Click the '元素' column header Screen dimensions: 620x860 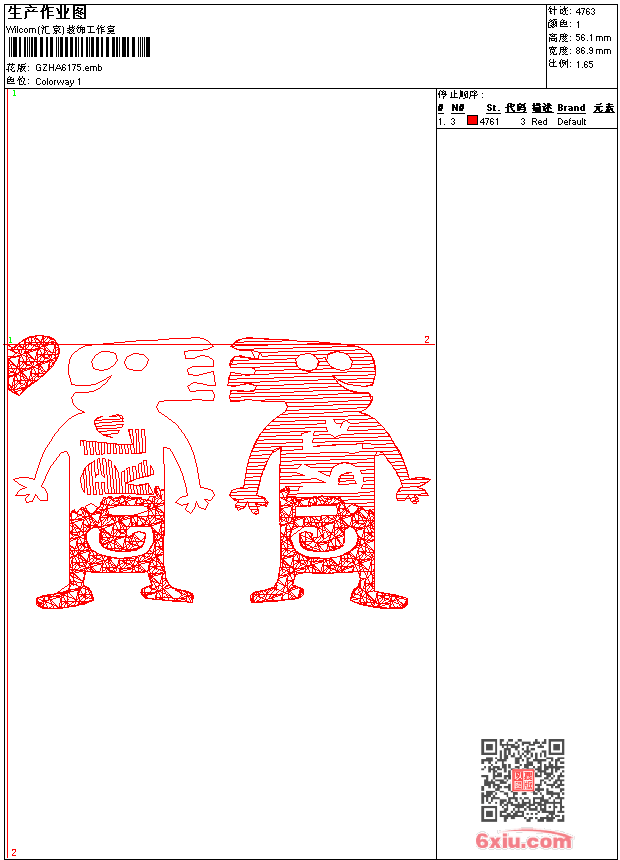click(604, 108)
